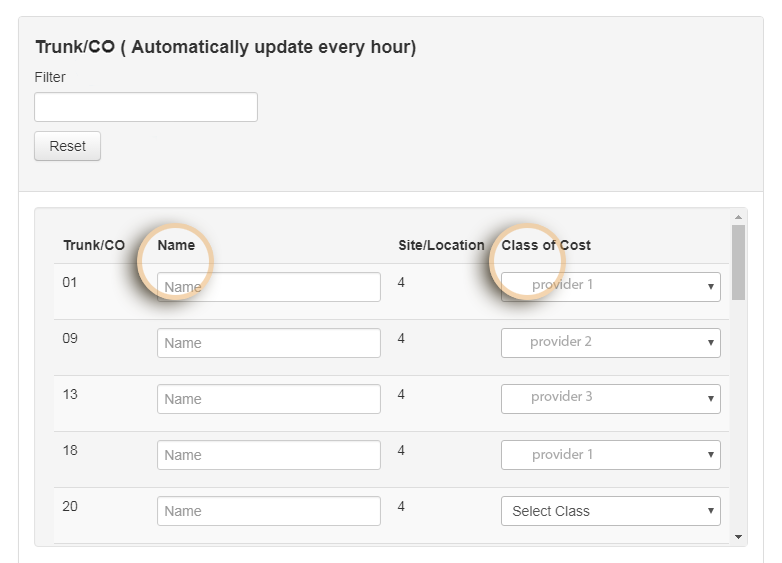Screen dimensions: 782x563
Task: Click the Filter text field
Action: tap(146, 107)
